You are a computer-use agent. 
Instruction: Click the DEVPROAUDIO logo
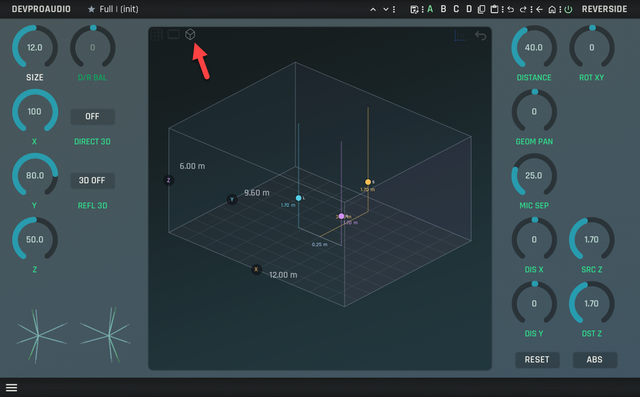tap(41, 9)
